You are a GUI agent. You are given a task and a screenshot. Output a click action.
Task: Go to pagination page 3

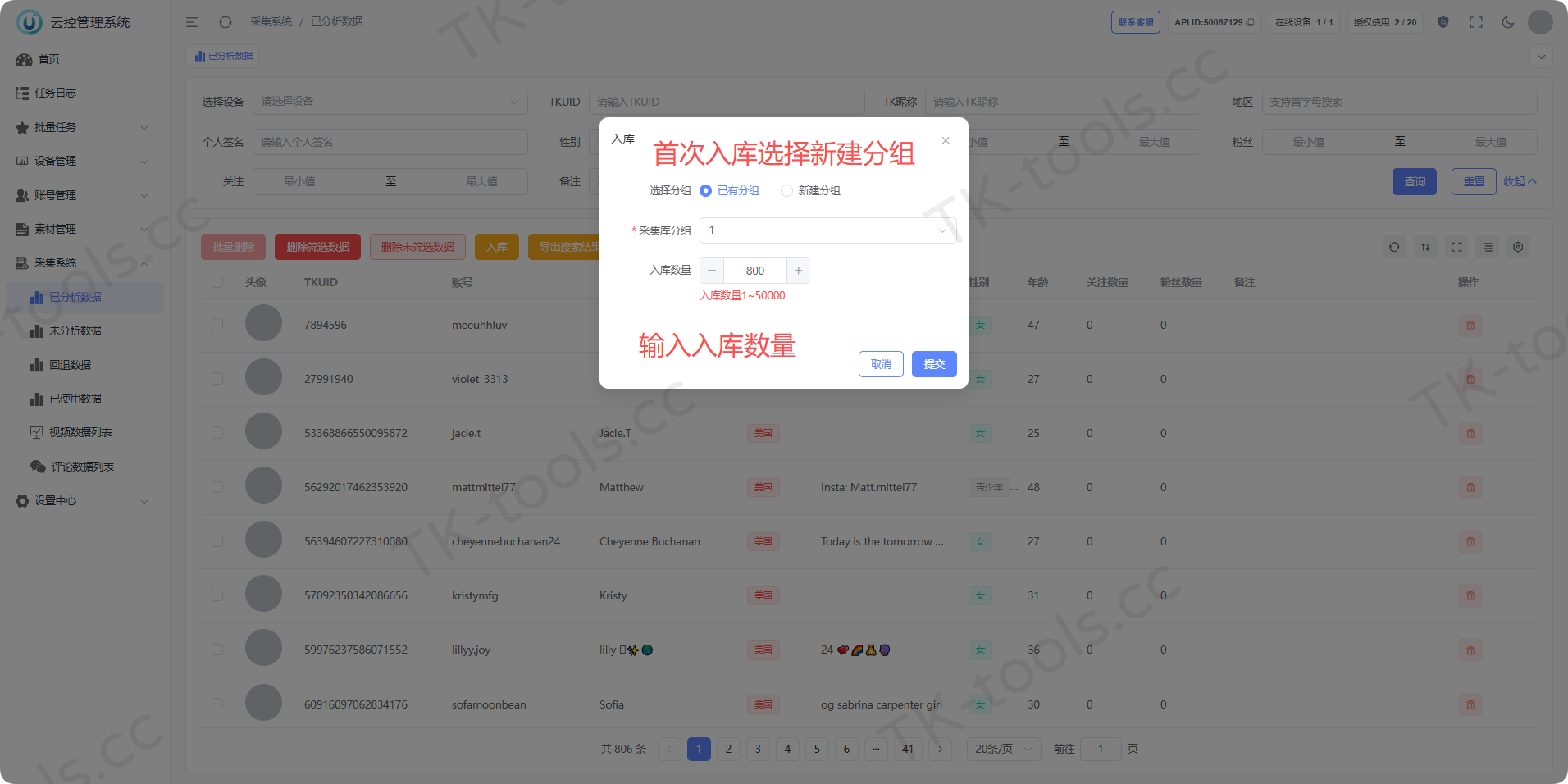[x=758, y=749]
